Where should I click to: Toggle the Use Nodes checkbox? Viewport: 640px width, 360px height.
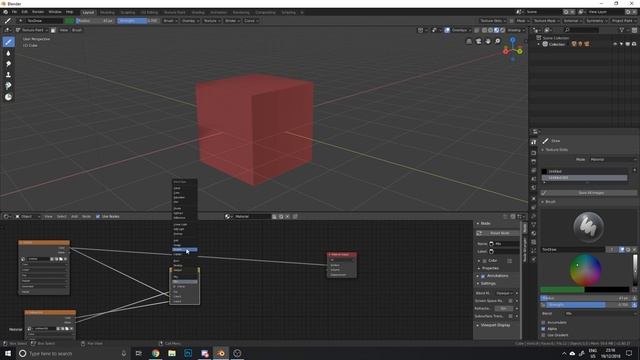pyautogui.click(x=98, y=216)
